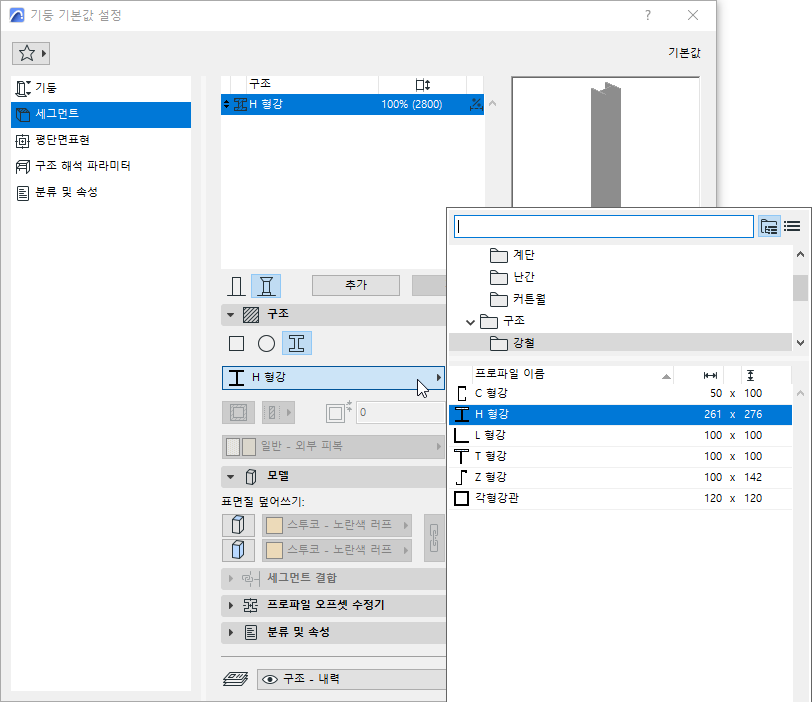
Task: Click the veneer thickness icon
Action: click(x=338, y=412)
